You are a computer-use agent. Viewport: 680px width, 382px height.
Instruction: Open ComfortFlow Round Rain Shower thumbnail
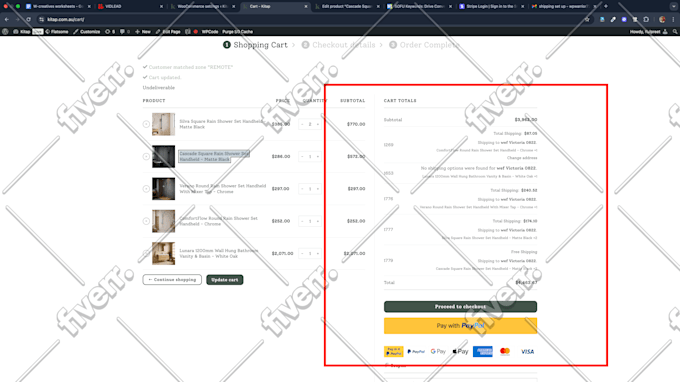tap(163, 221)
